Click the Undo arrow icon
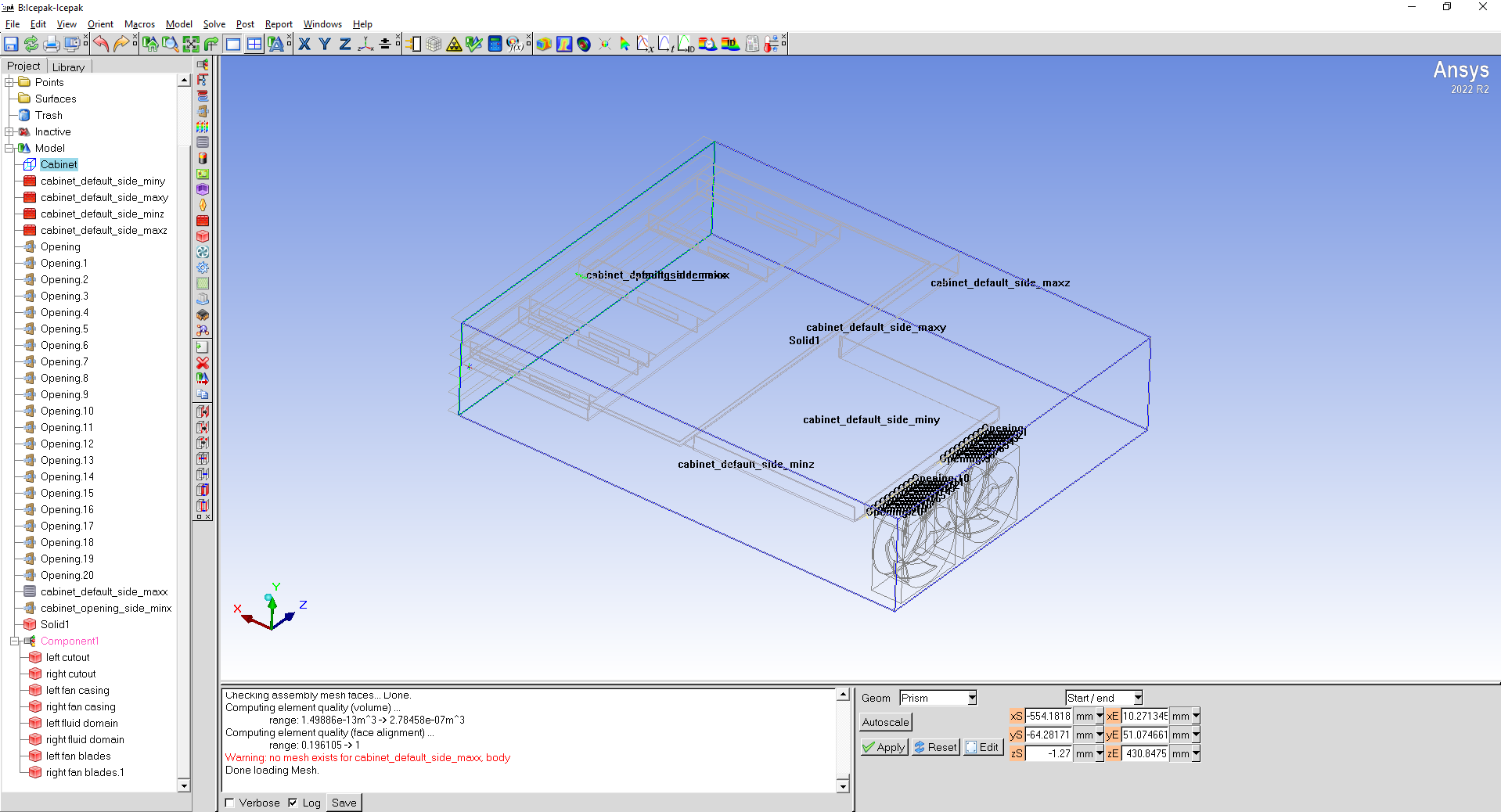The image size is (1501, 812). click(x=101, y=45)
